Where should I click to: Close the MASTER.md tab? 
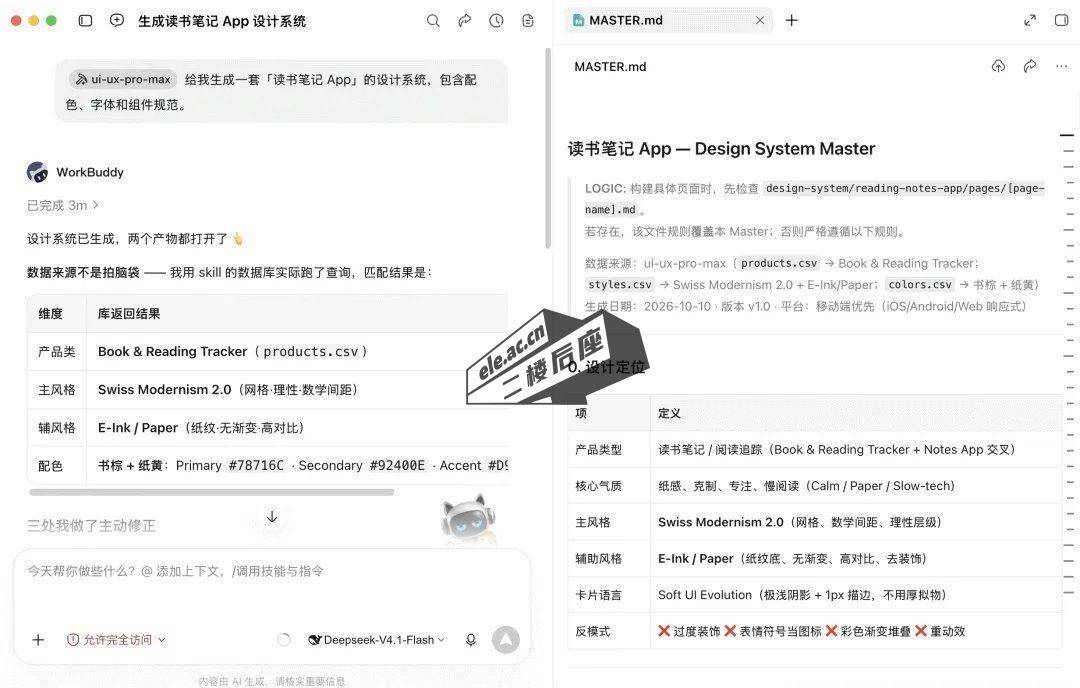pyautogui.click(x=760, y=21)
